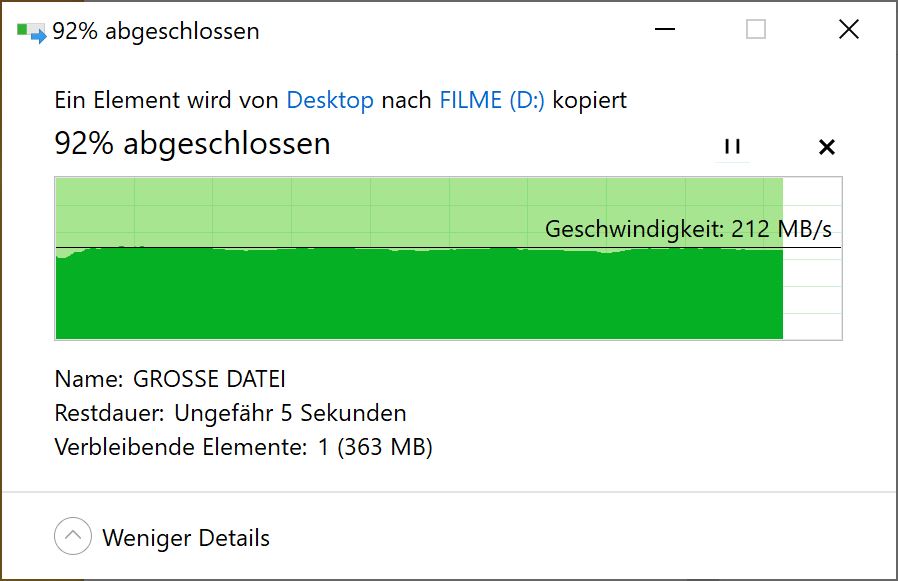Select the pause icon above the progress graph
The width and height of the screenshot is (898, 581).
click(732, 146)
